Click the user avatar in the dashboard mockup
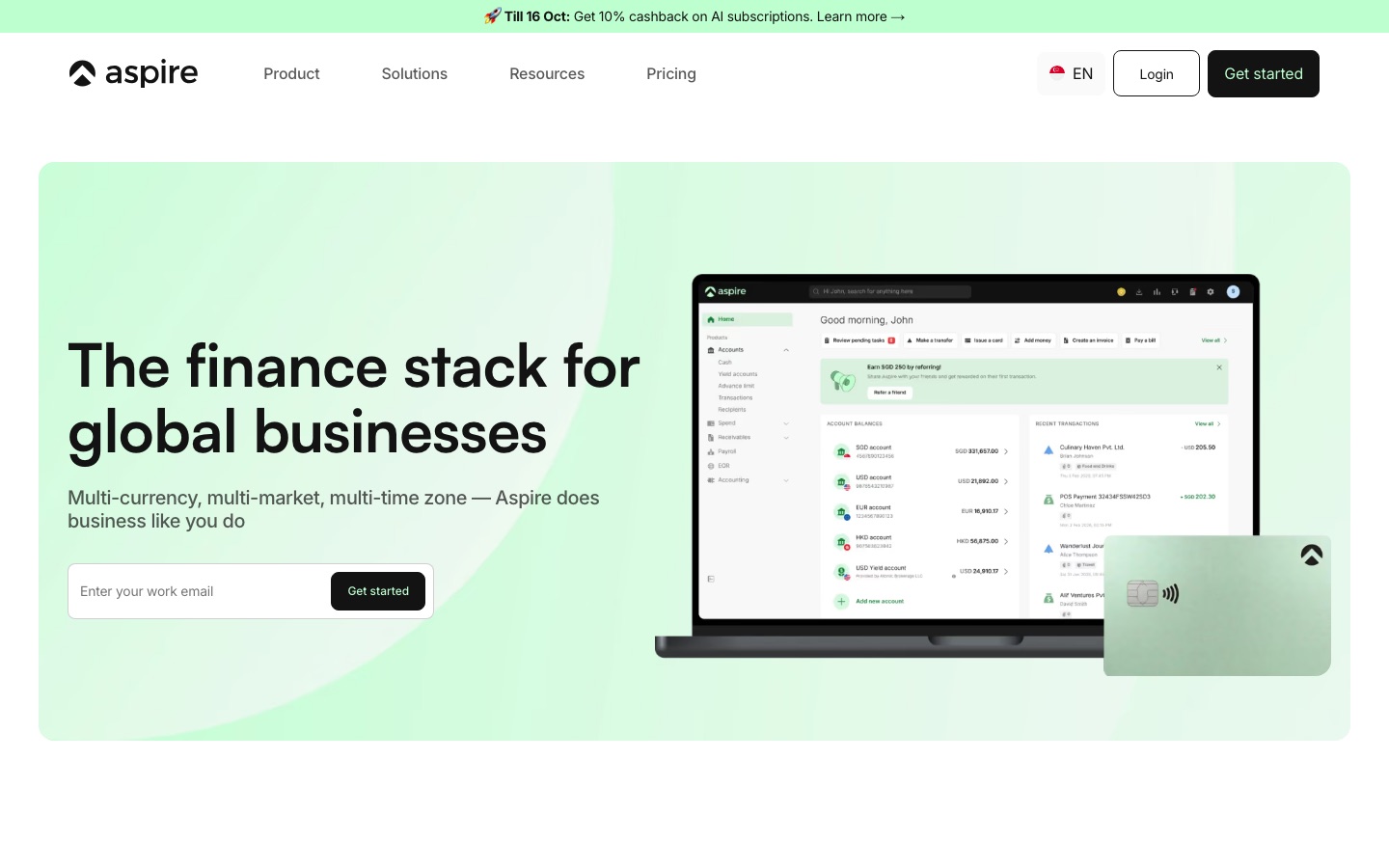 (x=1233, y=291)
